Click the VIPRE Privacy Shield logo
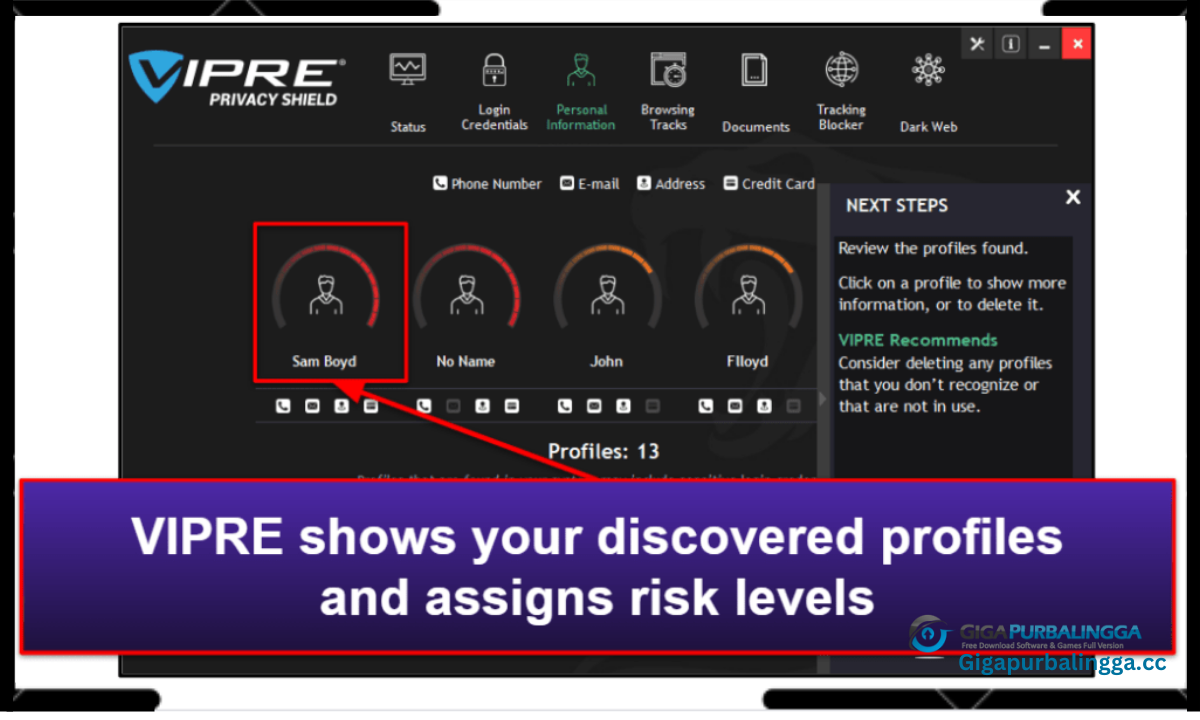 (236, 80)
